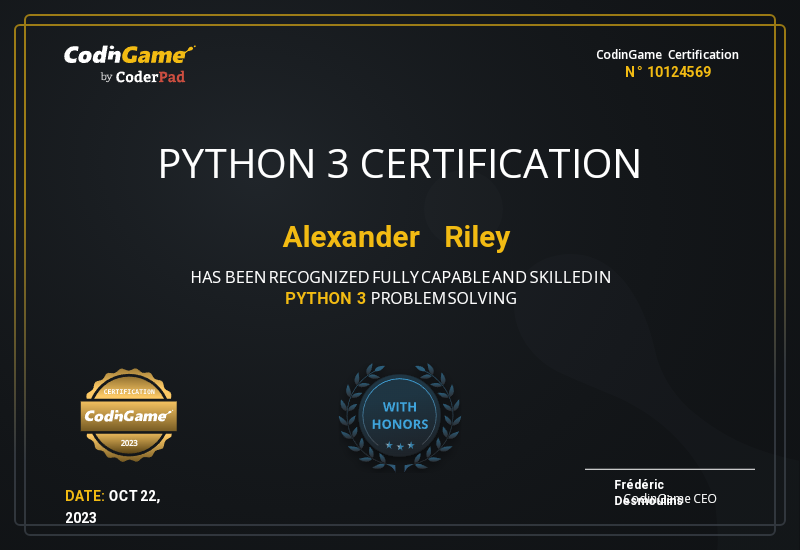Click the words Problem Solving
Viewport: 800px width, 550px height.
point(443,298)
